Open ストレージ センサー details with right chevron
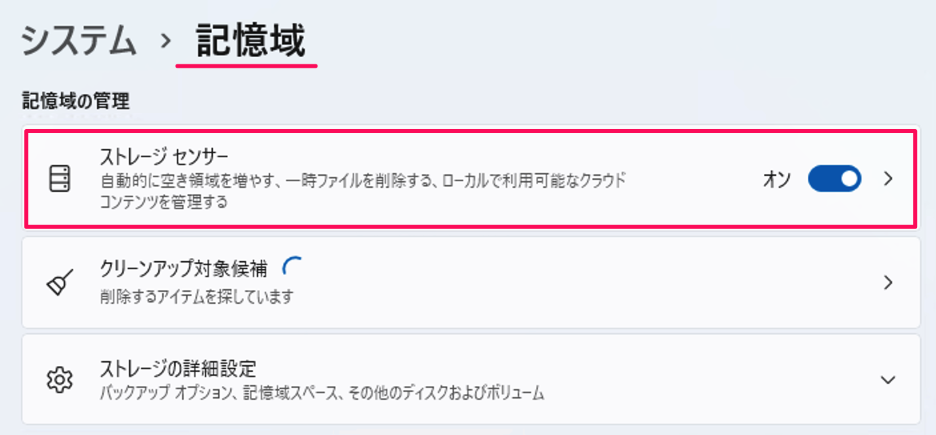Screen dimensions: 936x435 click(888, 179)
